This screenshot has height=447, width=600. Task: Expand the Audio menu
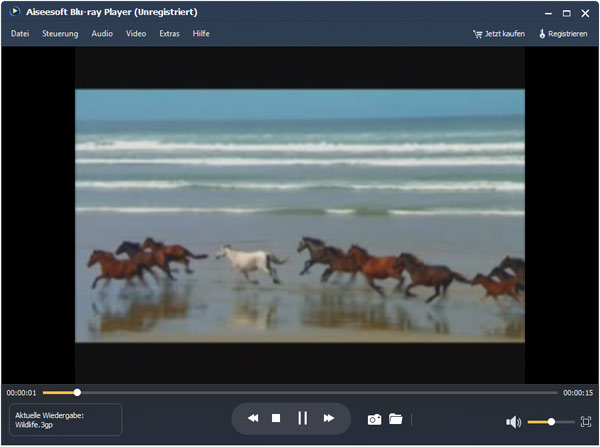(x=102, y=34)
